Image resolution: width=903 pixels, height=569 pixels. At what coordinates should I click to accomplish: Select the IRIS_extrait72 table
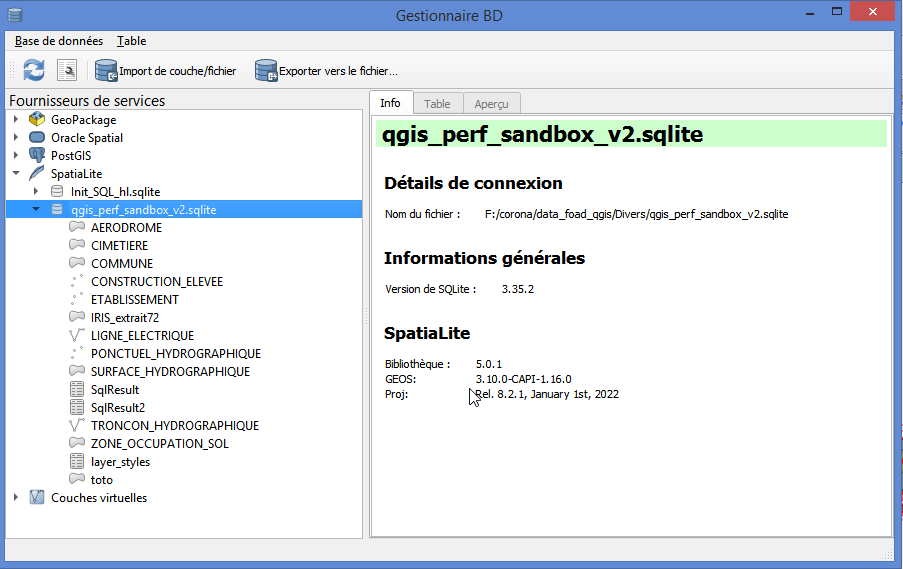tap(125, 317)
